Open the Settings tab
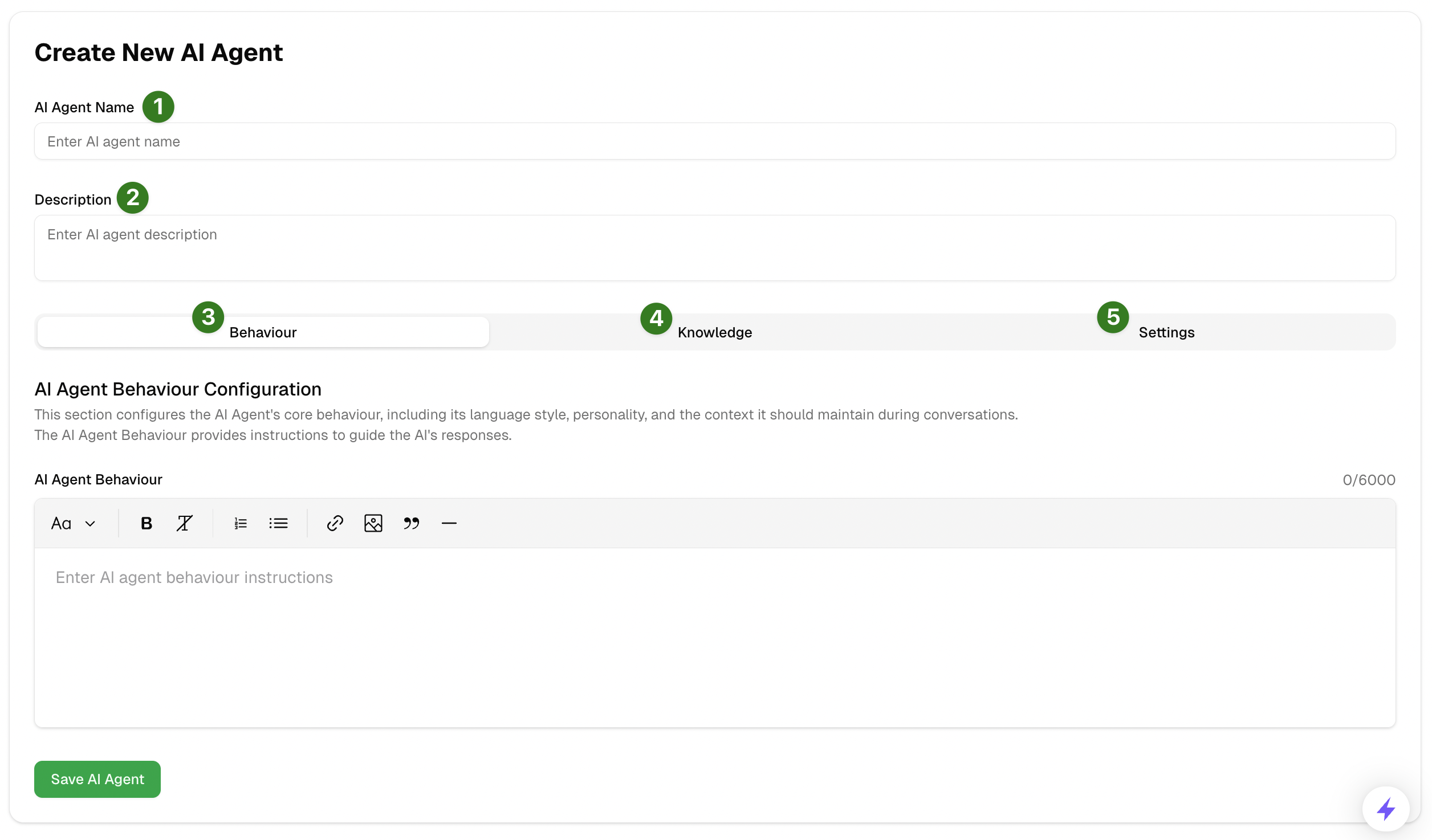Viewport: 1432px width, 840px height. (x=1166, y=332)
